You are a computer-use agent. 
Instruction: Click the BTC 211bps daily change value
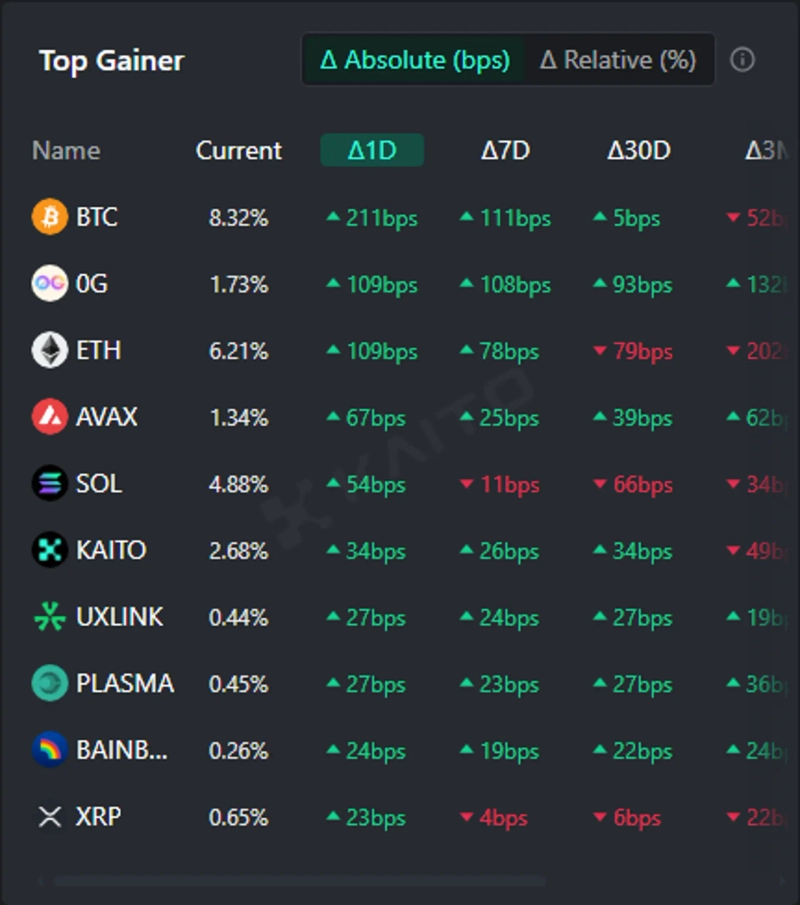372,218
